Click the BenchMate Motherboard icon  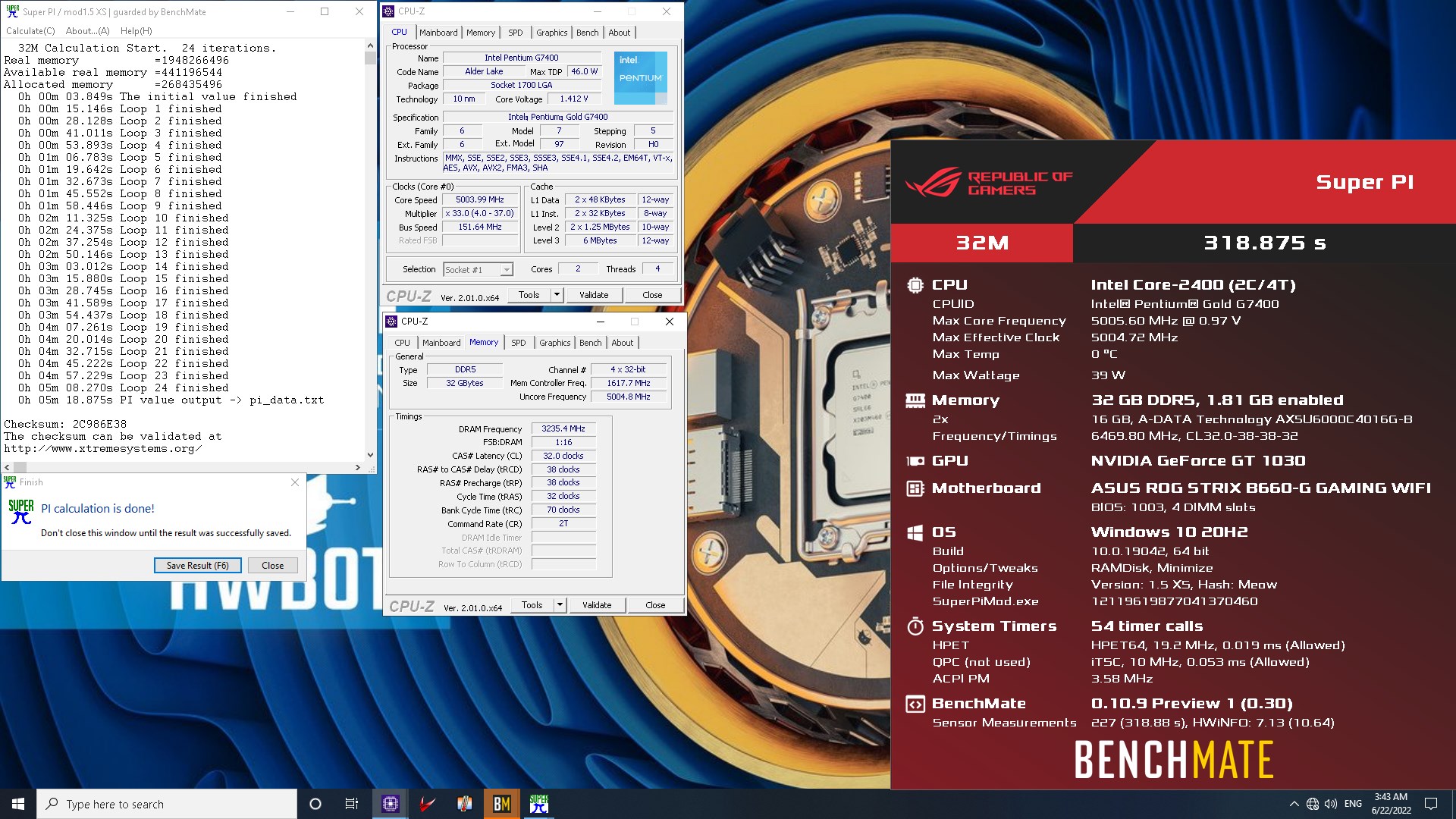[x=915, y=488]
